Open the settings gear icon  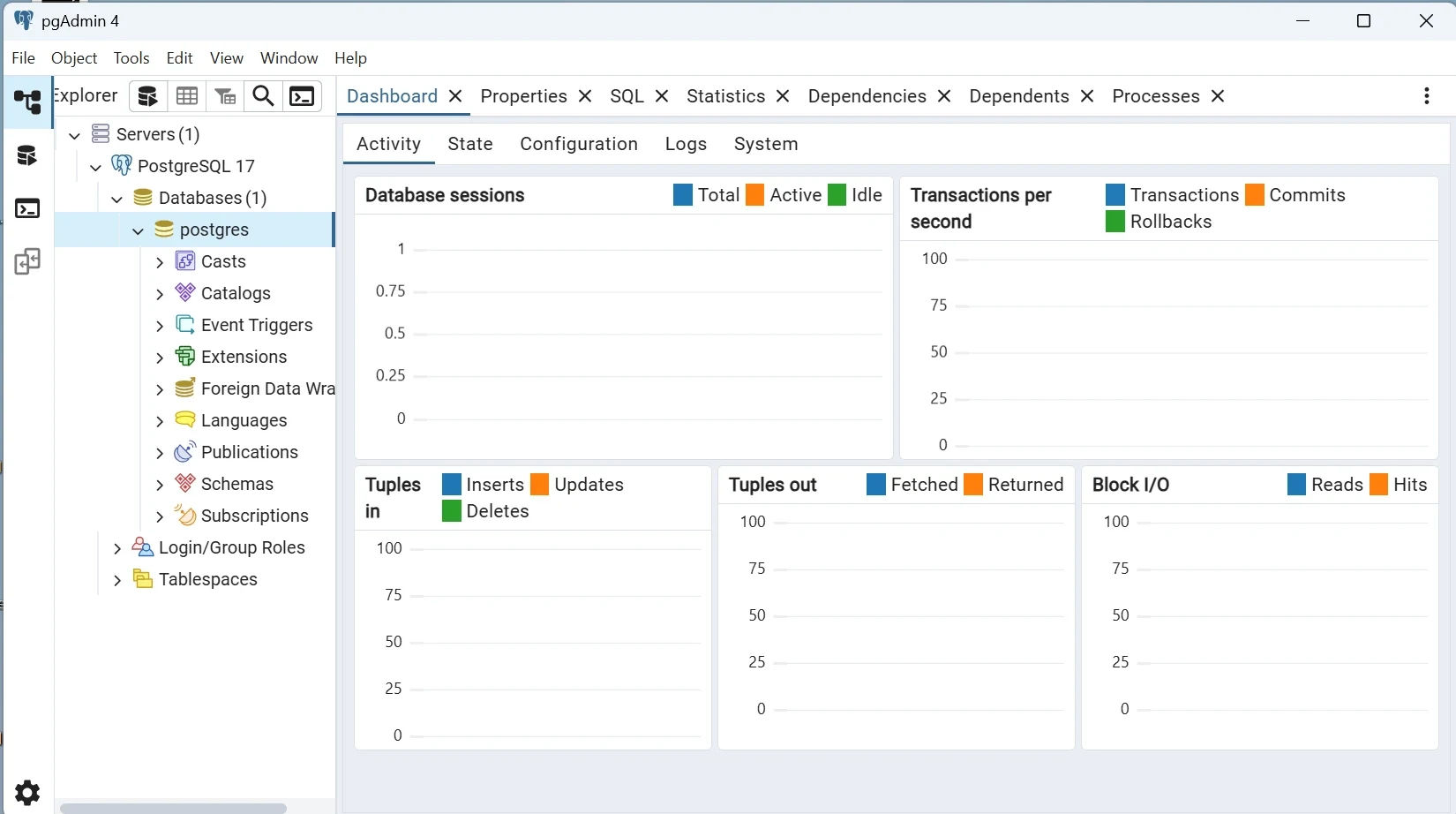tap(27, 793)
